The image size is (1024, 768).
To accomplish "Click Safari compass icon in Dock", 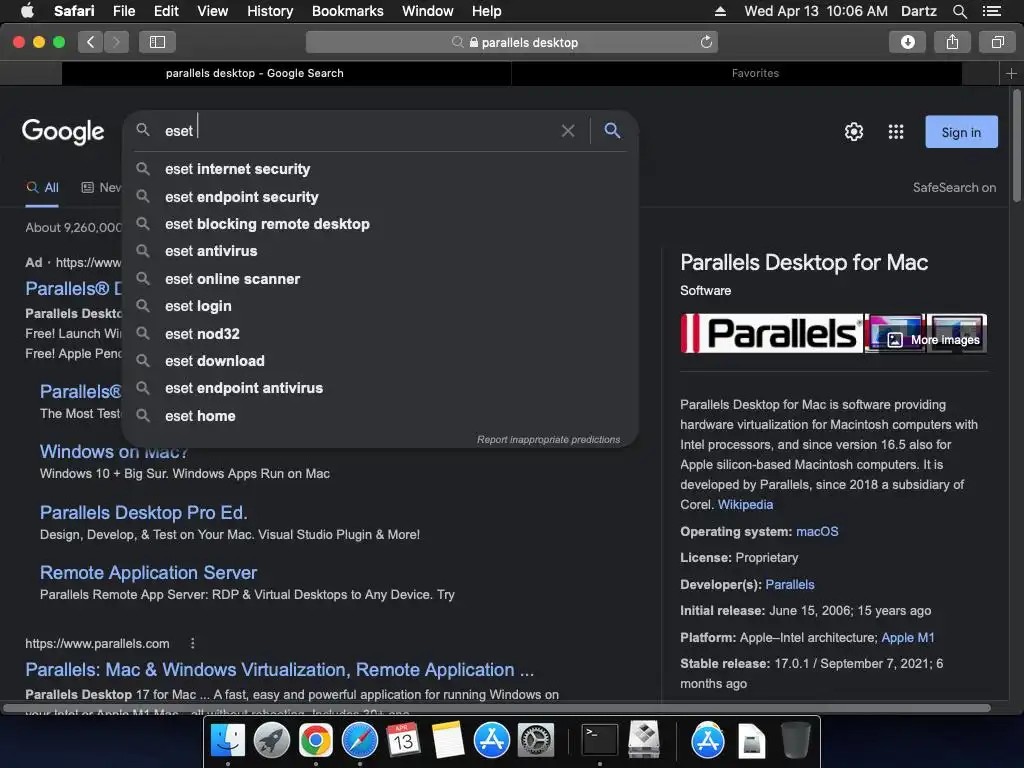I will pyautogui.click(x=359, y=740).
